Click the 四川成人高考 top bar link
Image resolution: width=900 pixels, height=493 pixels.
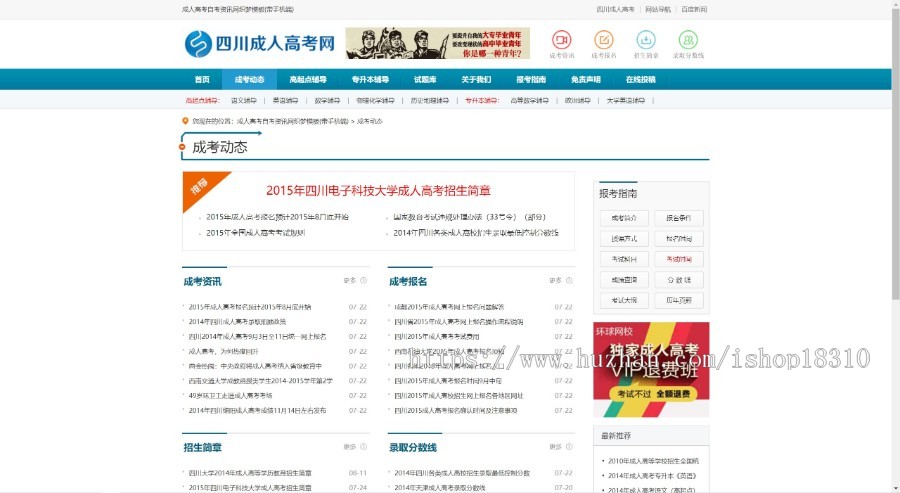point(615,9)
